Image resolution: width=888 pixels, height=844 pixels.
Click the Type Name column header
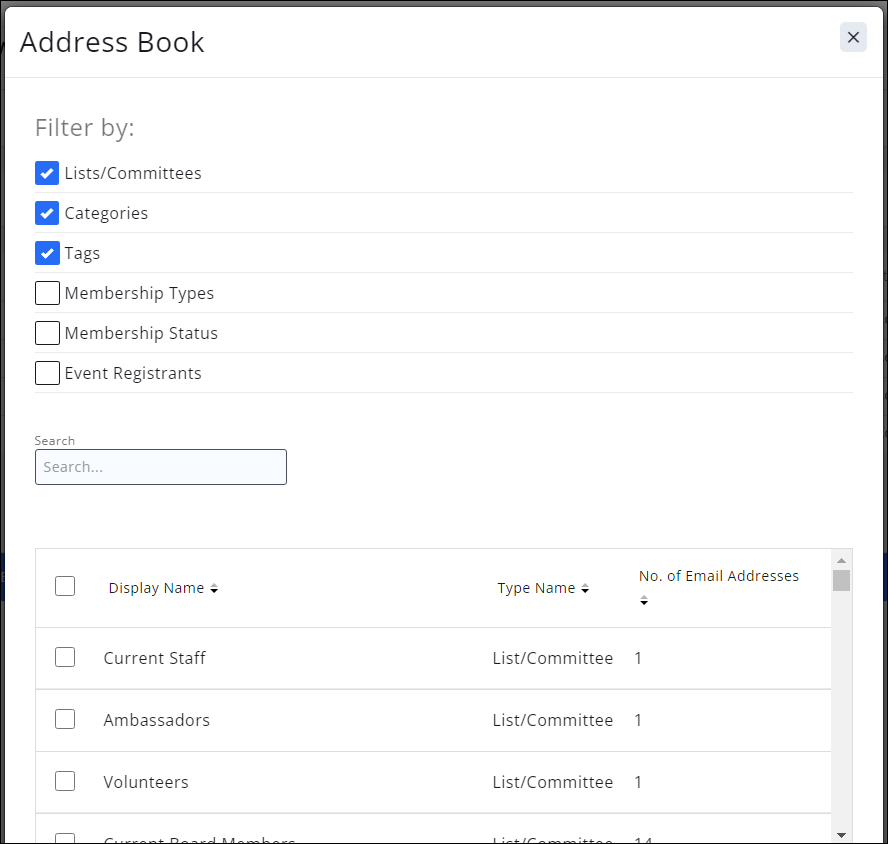[x=536, y=588]
